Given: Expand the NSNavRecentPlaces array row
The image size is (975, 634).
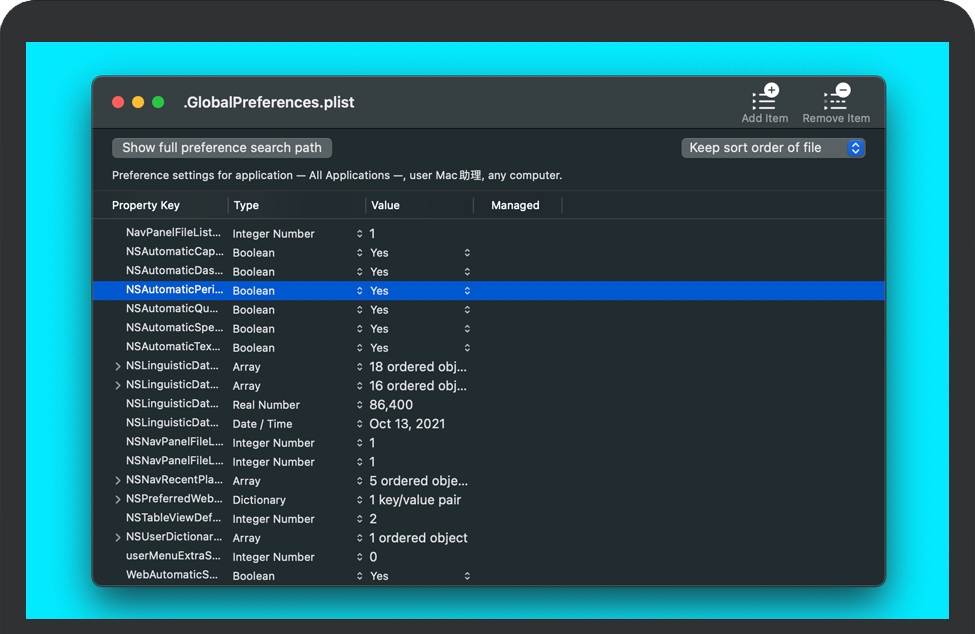Looking at the screenshot, I should (x=118, y=481).
